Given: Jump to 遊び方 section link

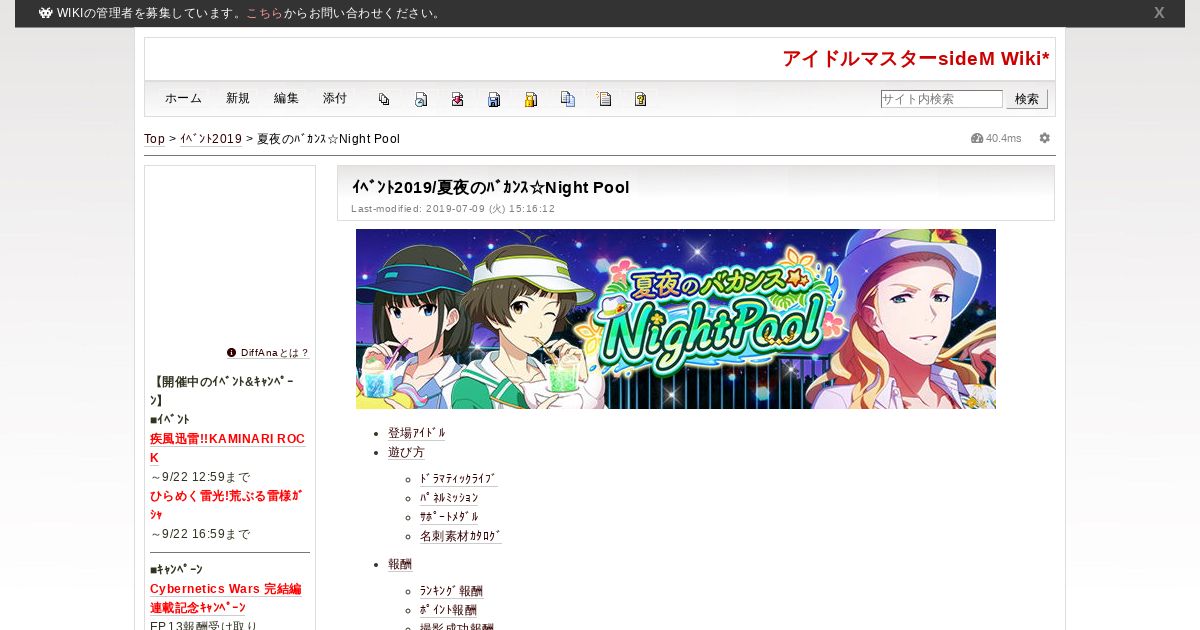Looking at the screenshot, I should pos(406,452).
